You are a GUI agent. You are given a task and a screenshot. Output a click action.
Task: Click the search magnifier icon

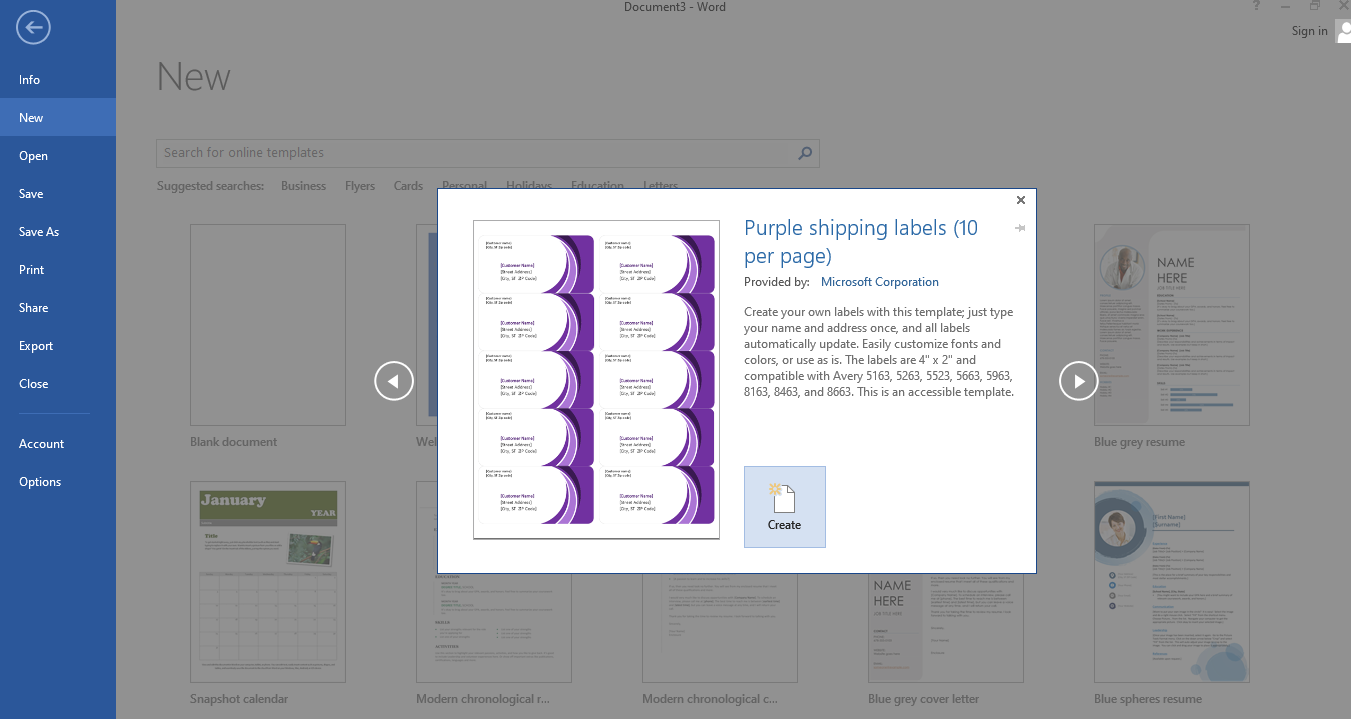[805, 153]
